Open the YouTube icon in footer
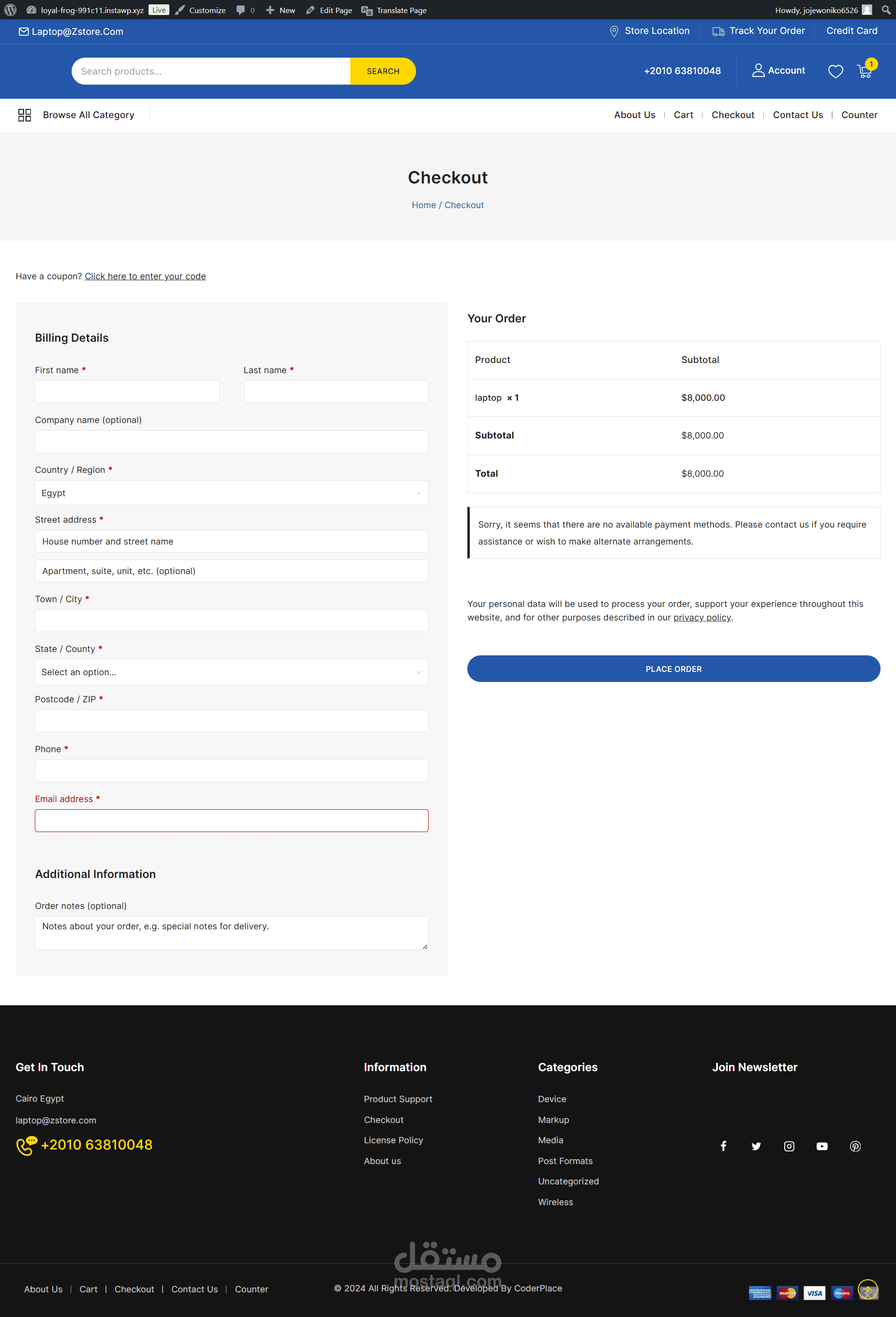This screenshot has width=896, height=1317. coord(822,1146)
